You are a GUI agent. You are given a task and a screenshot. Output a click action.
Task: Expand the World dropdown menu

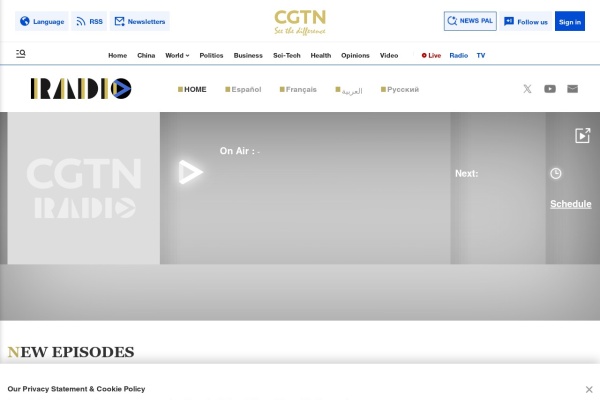(x=177, y=56)
